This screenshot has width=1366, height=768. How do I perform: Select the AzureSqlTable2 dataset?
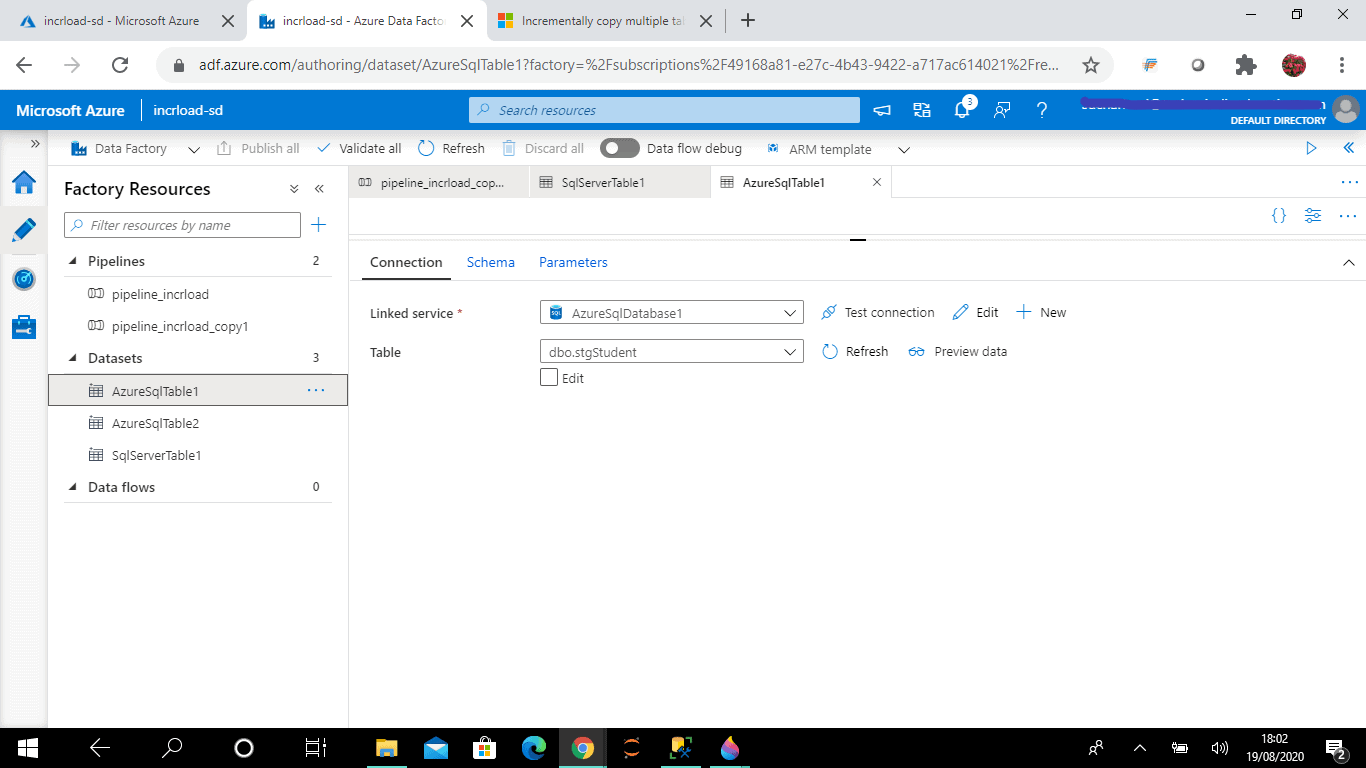(x=155, y=423)
